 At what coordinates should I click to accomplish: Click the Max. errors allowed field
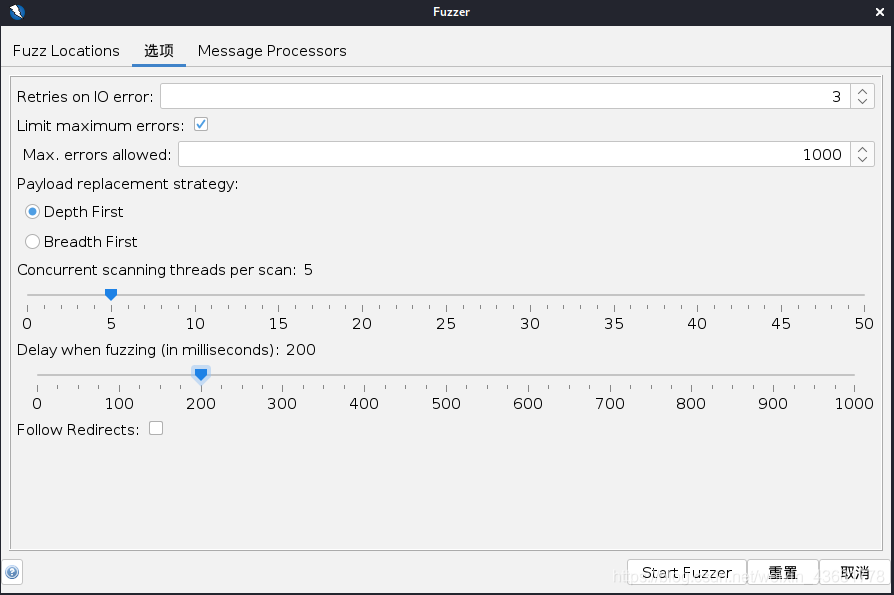click(514, 154)
